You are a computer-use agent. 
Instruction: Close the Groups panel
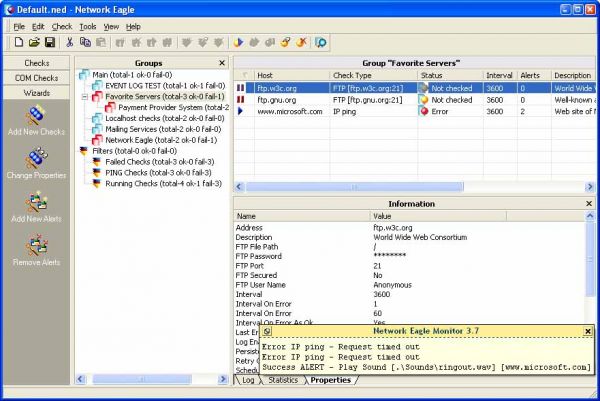223,63
